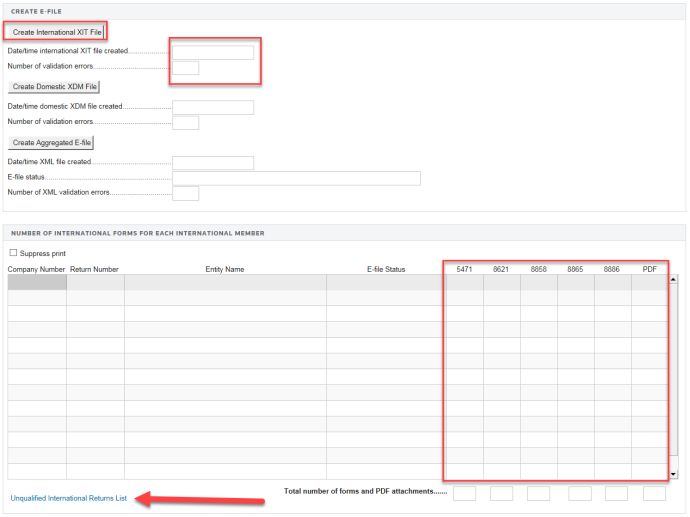This screenshot has height=517, width=690.
Task: Click the grid scrollbar up arrow
Action: click(x=673, y=280)
